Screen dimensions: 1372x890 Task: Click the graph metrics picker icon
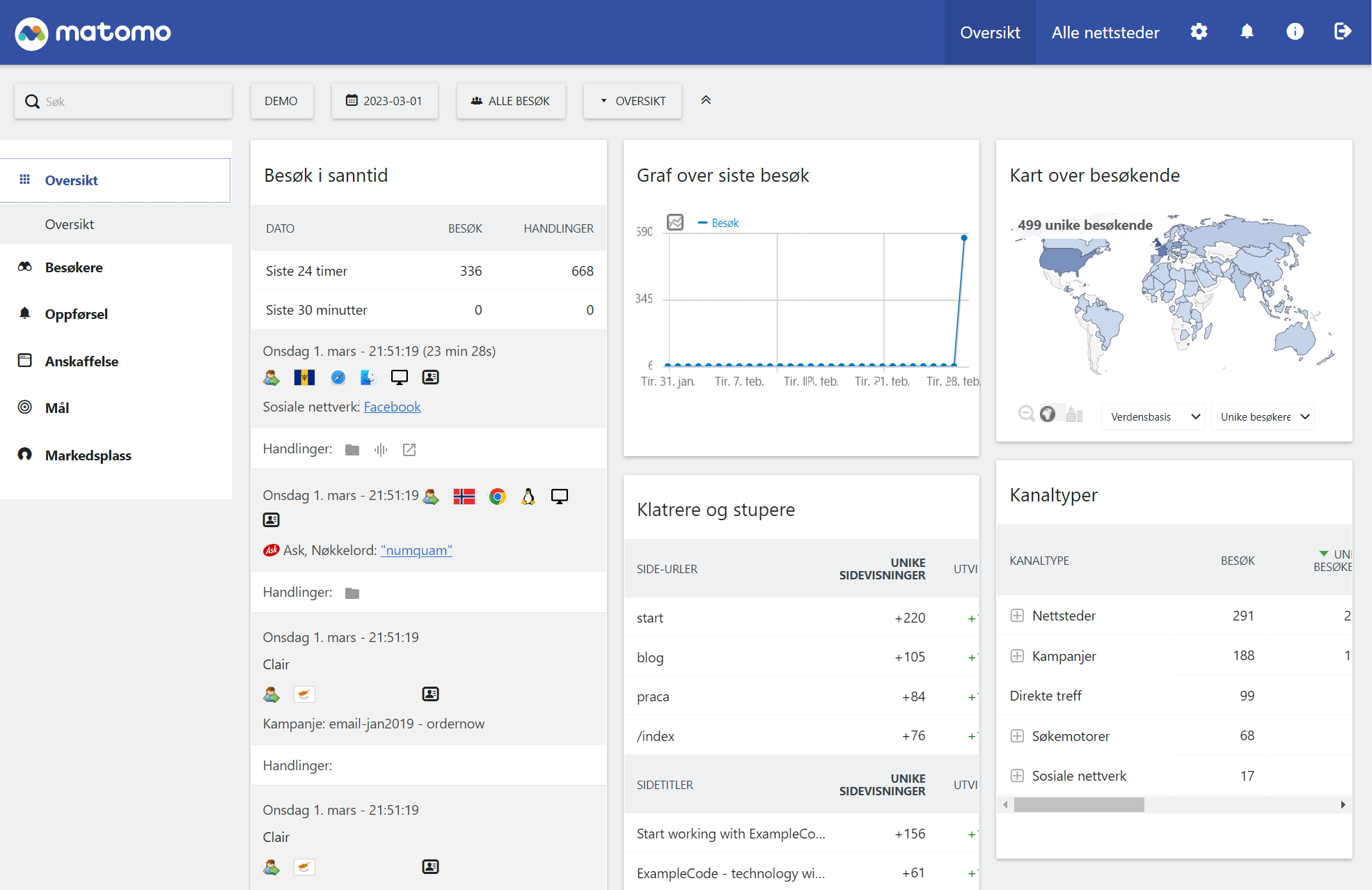click(x=675, y=222)
